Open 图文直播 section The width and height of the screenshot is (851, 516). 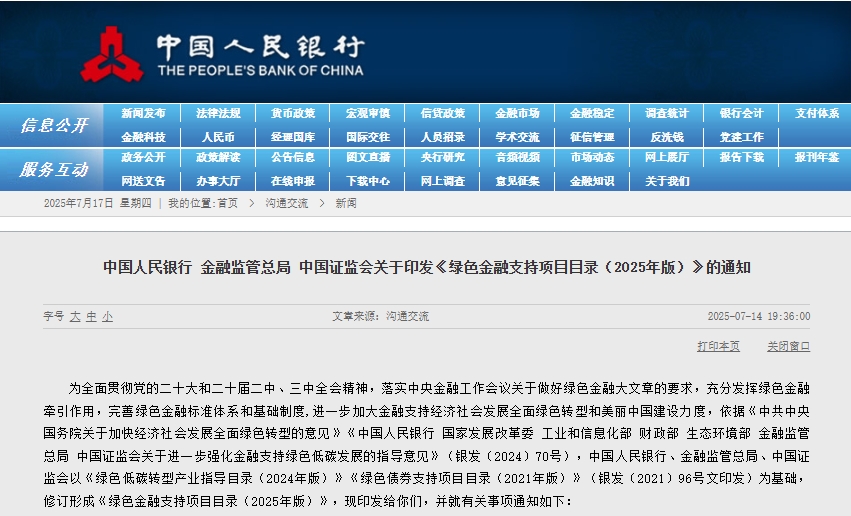[368, 157]
